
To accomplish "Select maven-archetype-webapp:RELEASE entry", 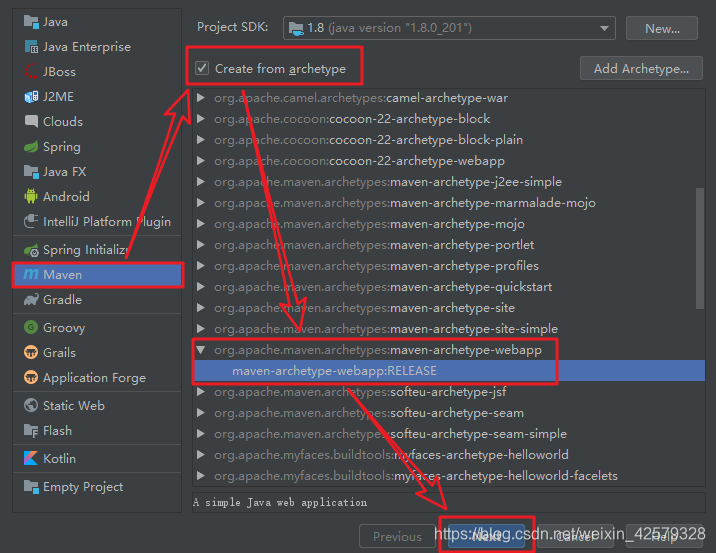I will tap(449, 371).
